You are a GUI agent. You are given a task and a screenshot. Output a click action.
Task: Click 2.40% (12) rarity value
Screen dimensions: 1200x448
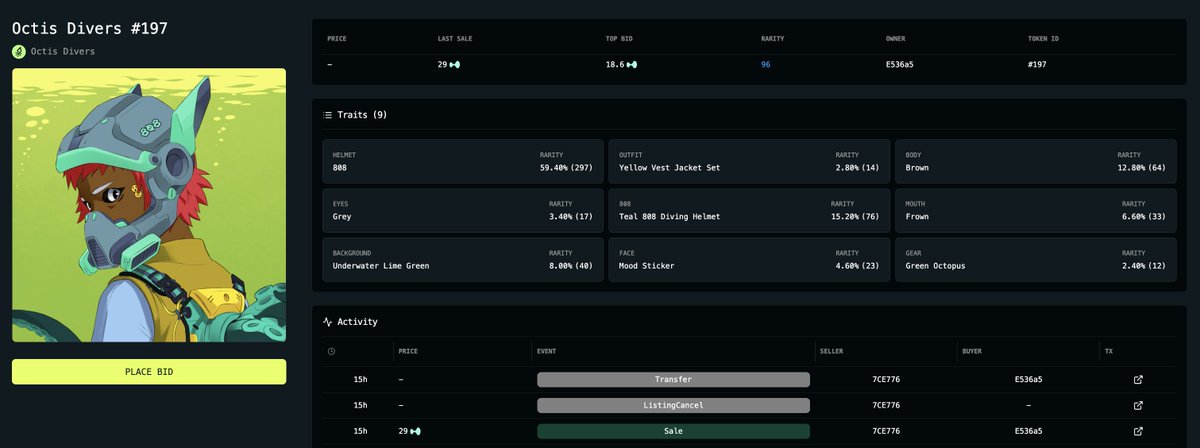pyautogui.click(x=1144, y=266)
